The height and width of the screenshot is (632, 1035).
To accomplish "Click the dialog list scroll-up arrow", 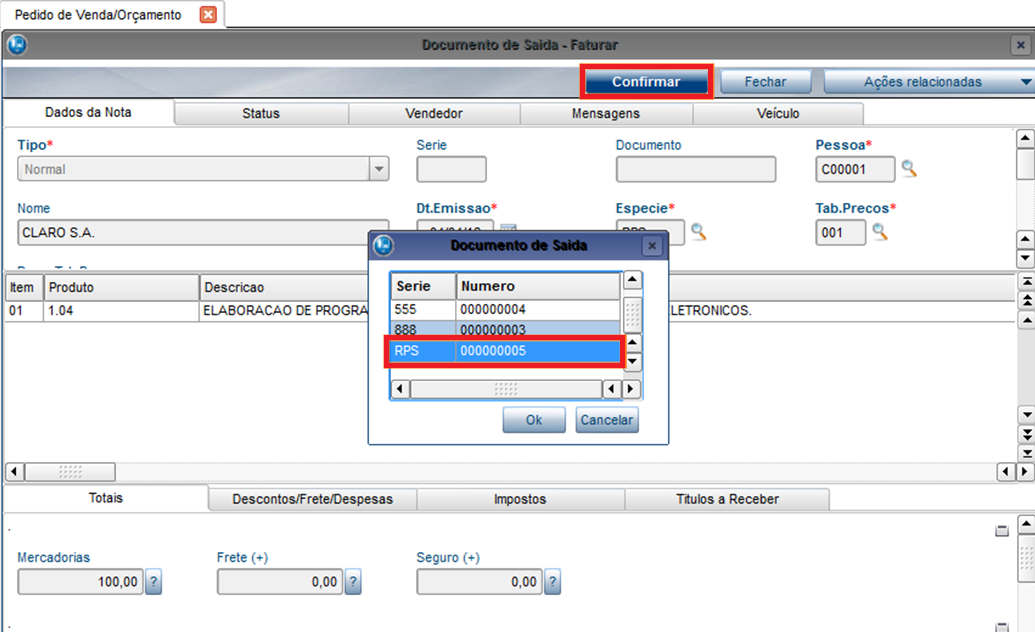I will (632, 280).
